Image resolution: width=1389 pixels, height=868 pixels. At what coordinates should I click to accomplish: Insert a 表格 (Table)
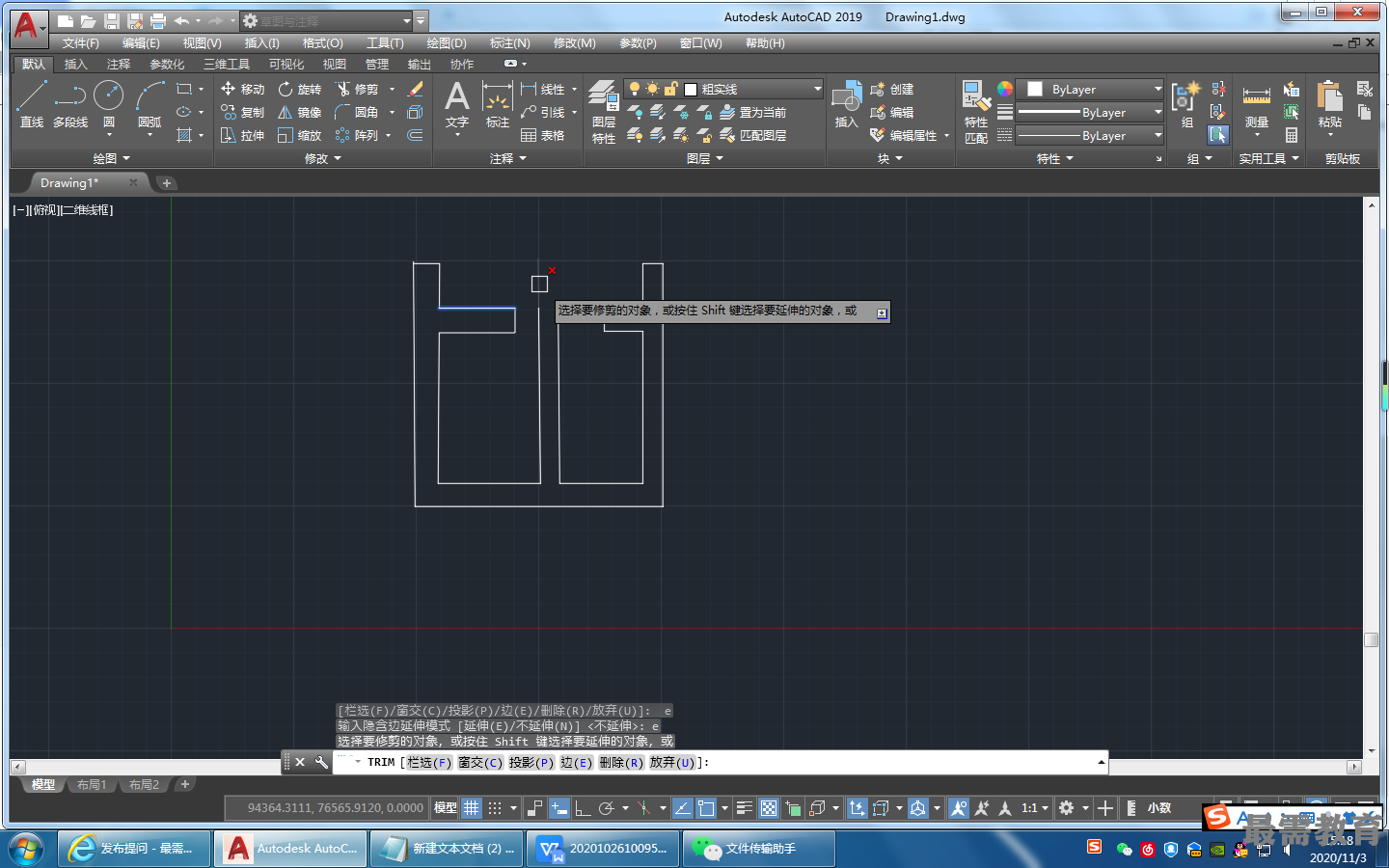coord(543,135)
